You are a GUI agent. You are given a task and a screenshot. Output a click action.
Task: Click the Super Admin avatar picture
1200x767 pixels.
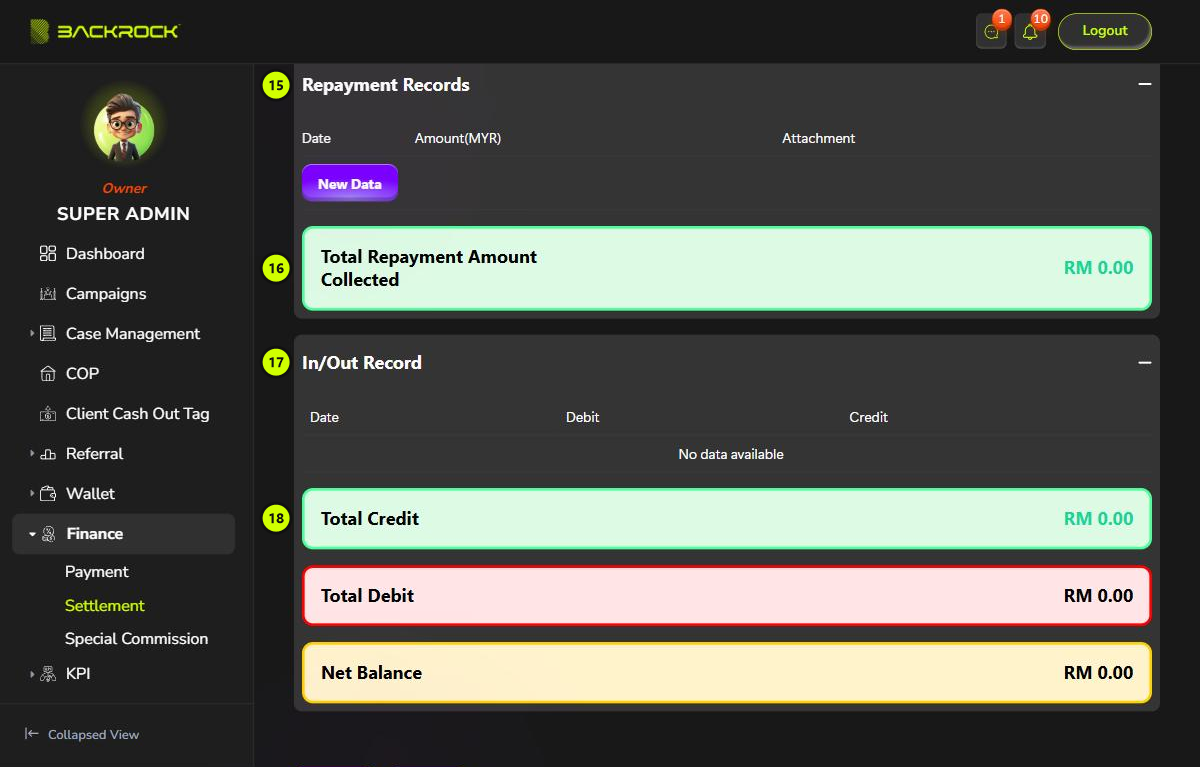[x=124, y=129]
